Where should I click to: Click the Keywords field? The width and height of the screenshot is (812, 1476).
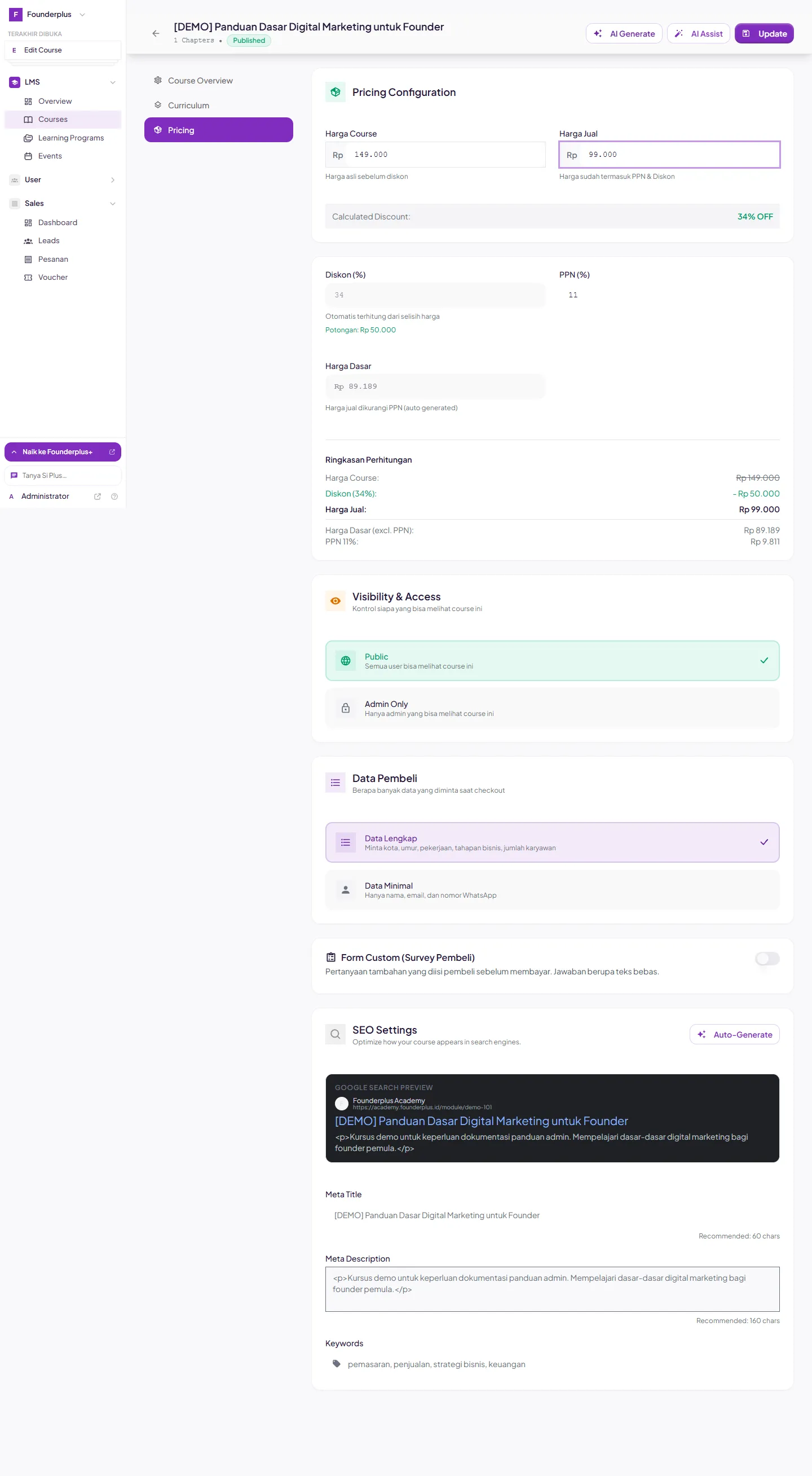click(x=552, y=1364)
